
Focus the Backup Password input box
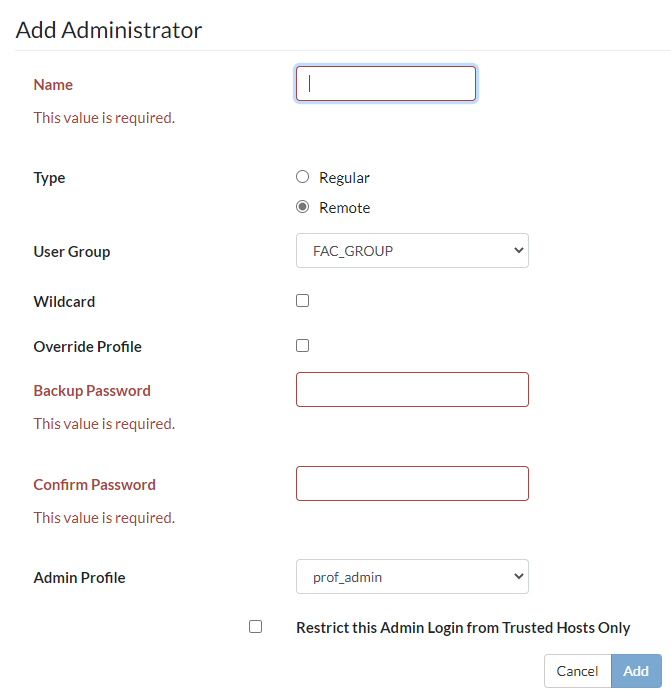pos(412,390)
